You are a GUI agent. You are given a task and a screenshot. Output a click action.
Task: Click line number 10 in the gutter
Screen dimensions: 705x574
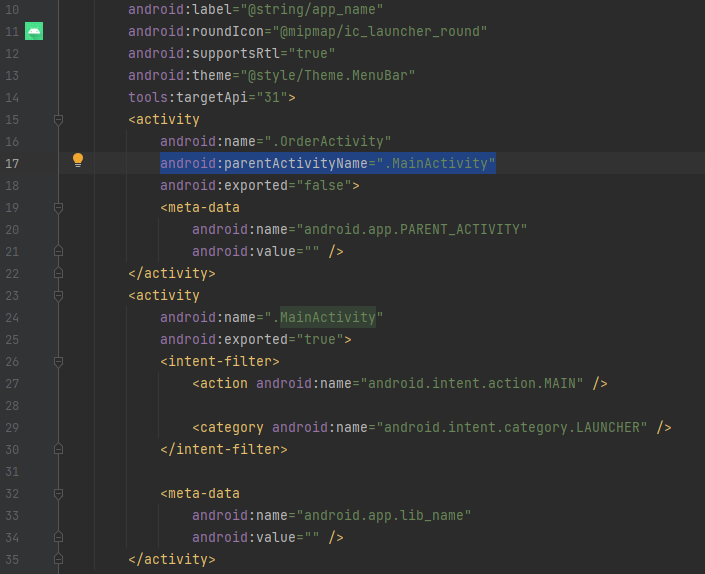pyautogui.click(x=12, y=9)
